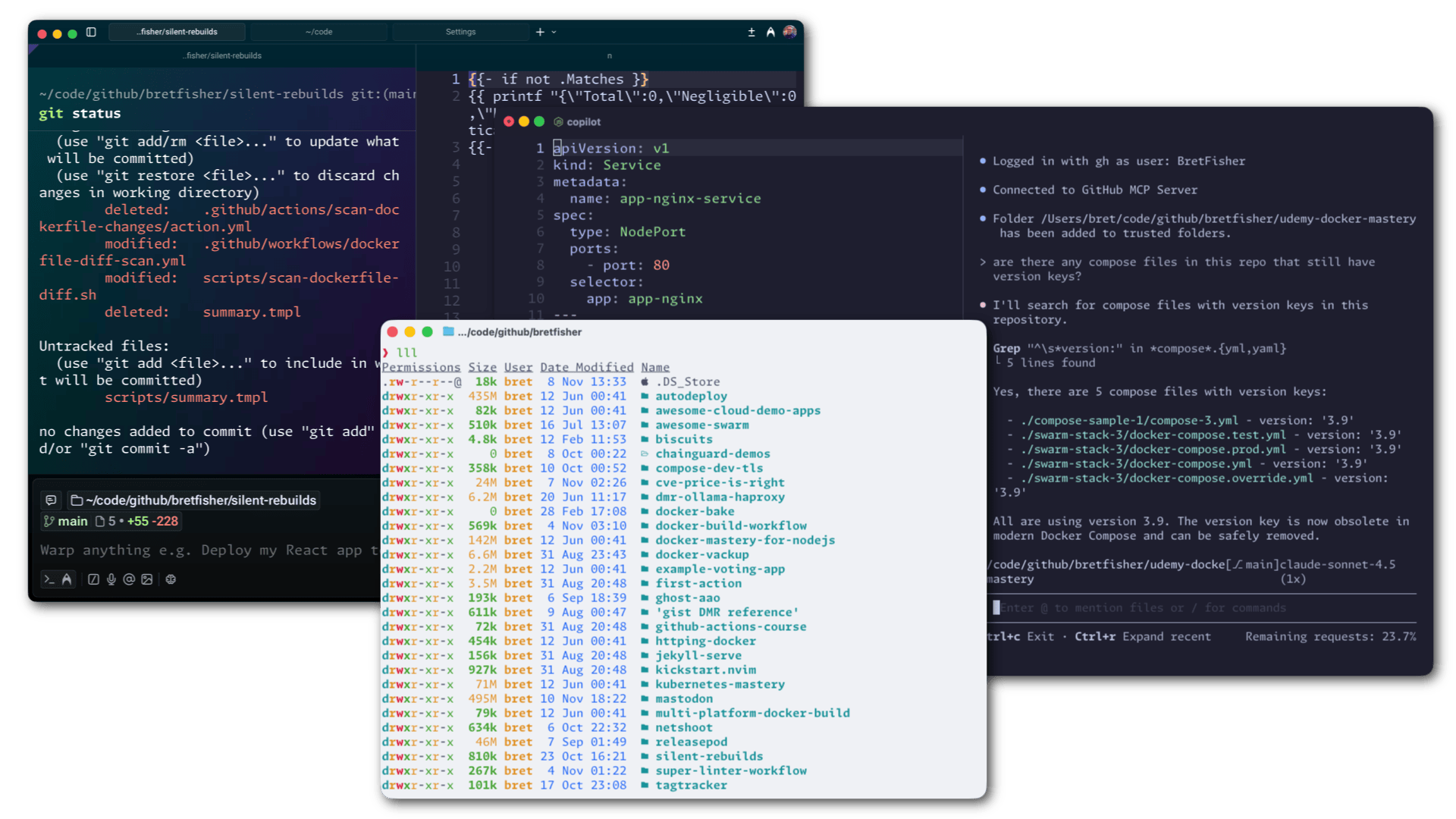Click the Warp AI icon in title bar
Viewport: 1456px width, 819px height.
(x=770, y=32)
